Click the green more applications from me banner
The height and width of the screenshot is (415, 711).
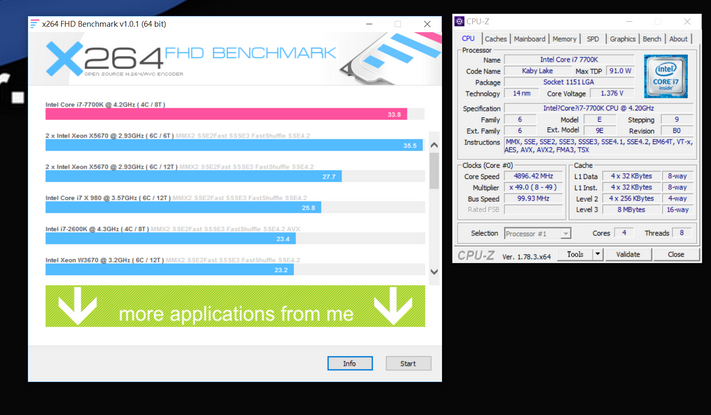click(x=235, y=306)
